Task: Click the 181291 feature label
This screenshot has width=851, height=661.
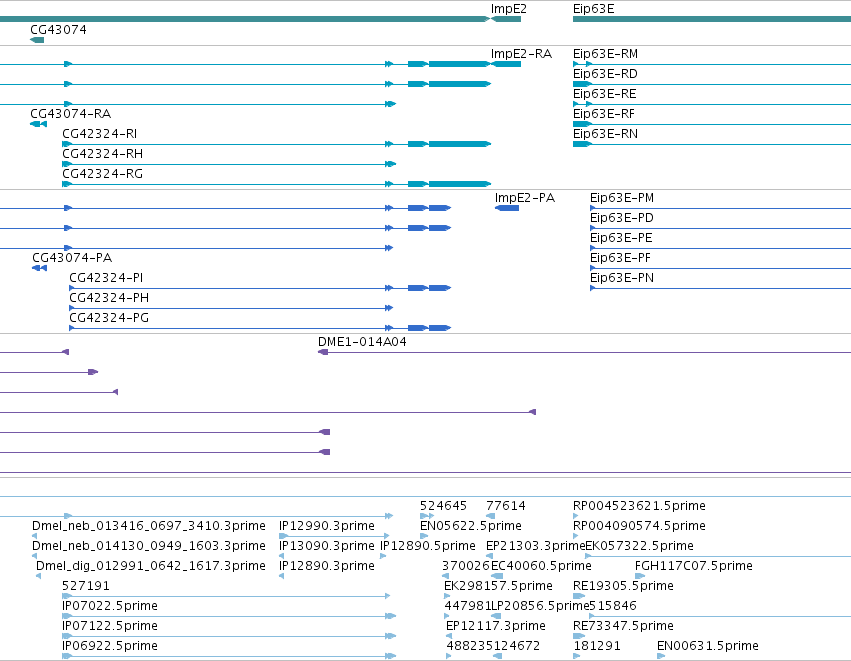Action: click(597, 646)
